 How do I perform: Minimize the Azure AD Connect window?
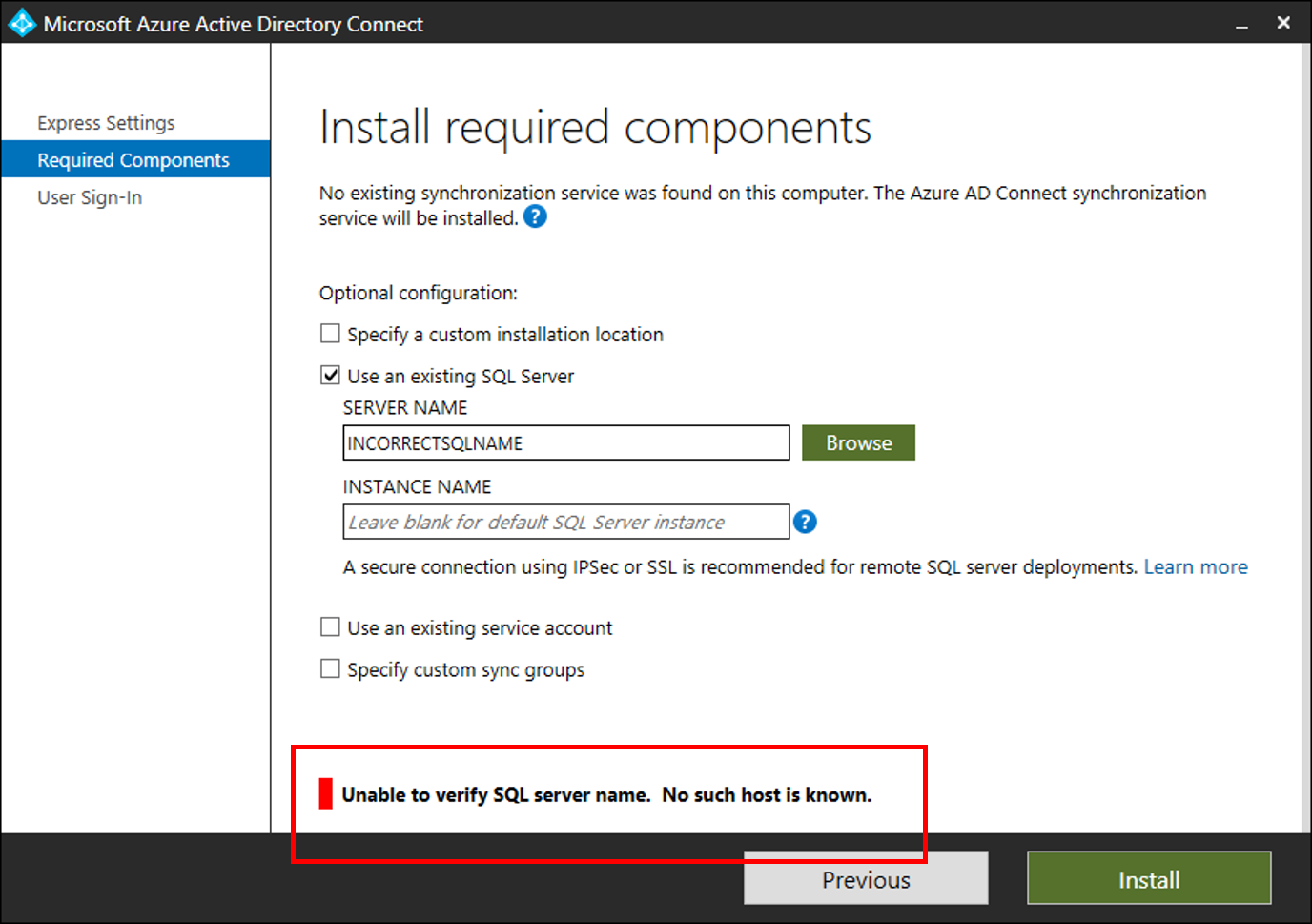[1241, 25]
